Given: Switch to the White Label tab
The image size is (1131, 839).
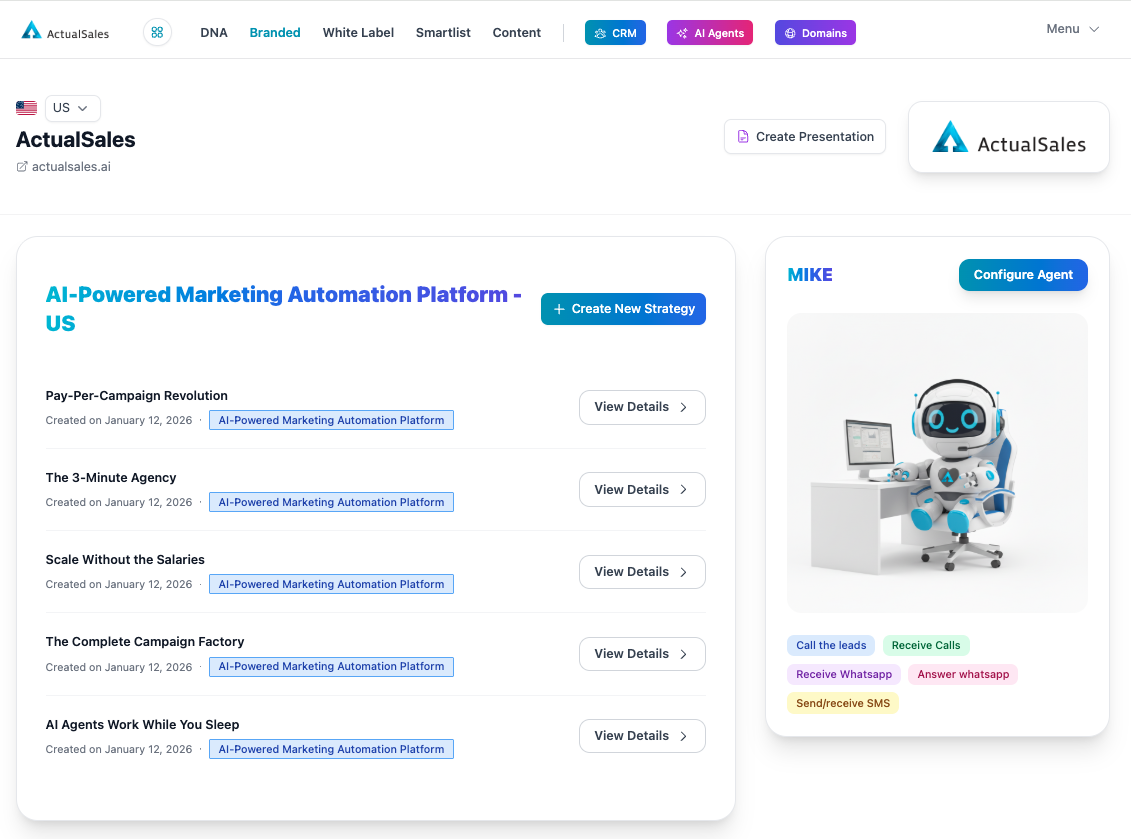Looking at the screenshot, I should point(358,33).
